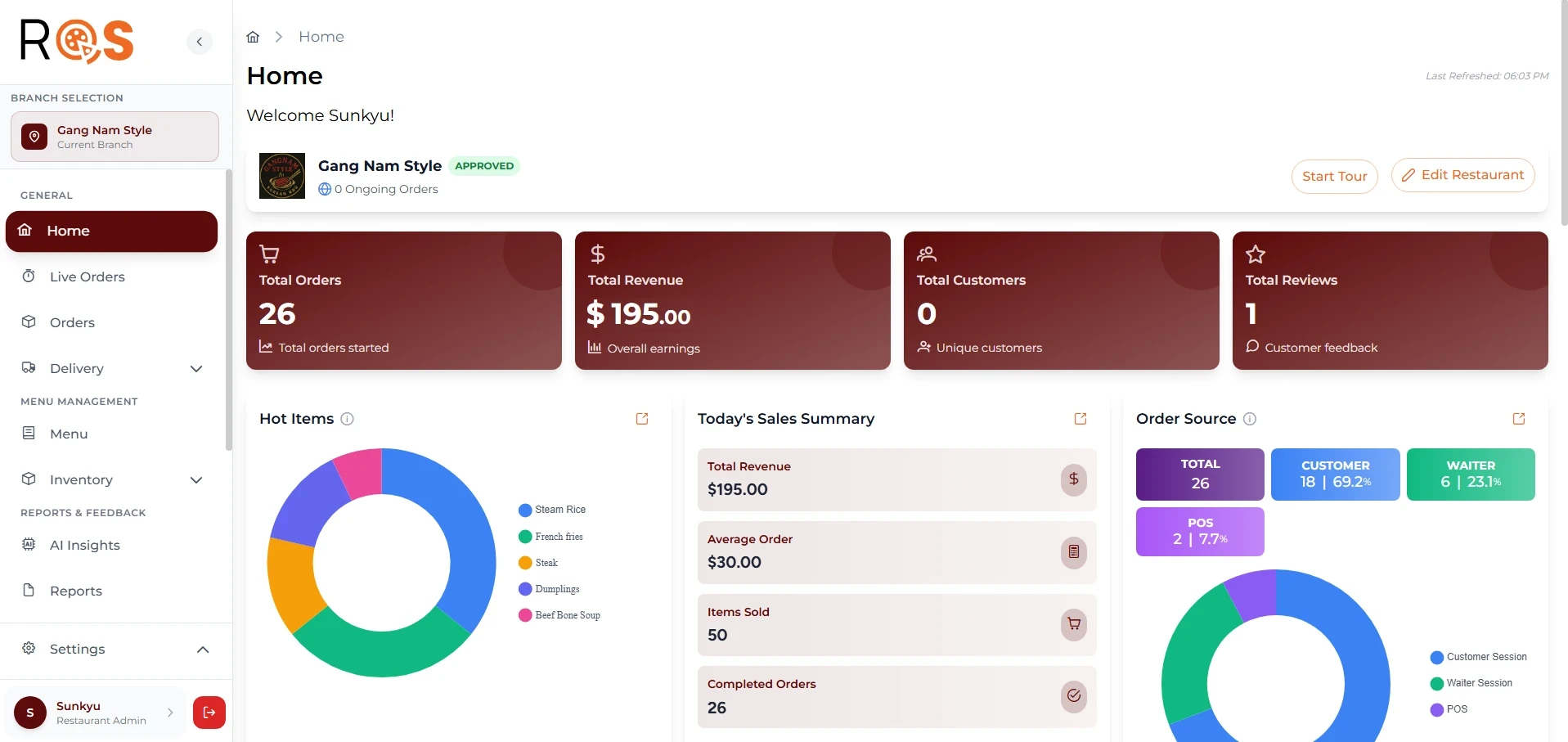Collapse the Settings section chevron

click(x=203, y=650)
